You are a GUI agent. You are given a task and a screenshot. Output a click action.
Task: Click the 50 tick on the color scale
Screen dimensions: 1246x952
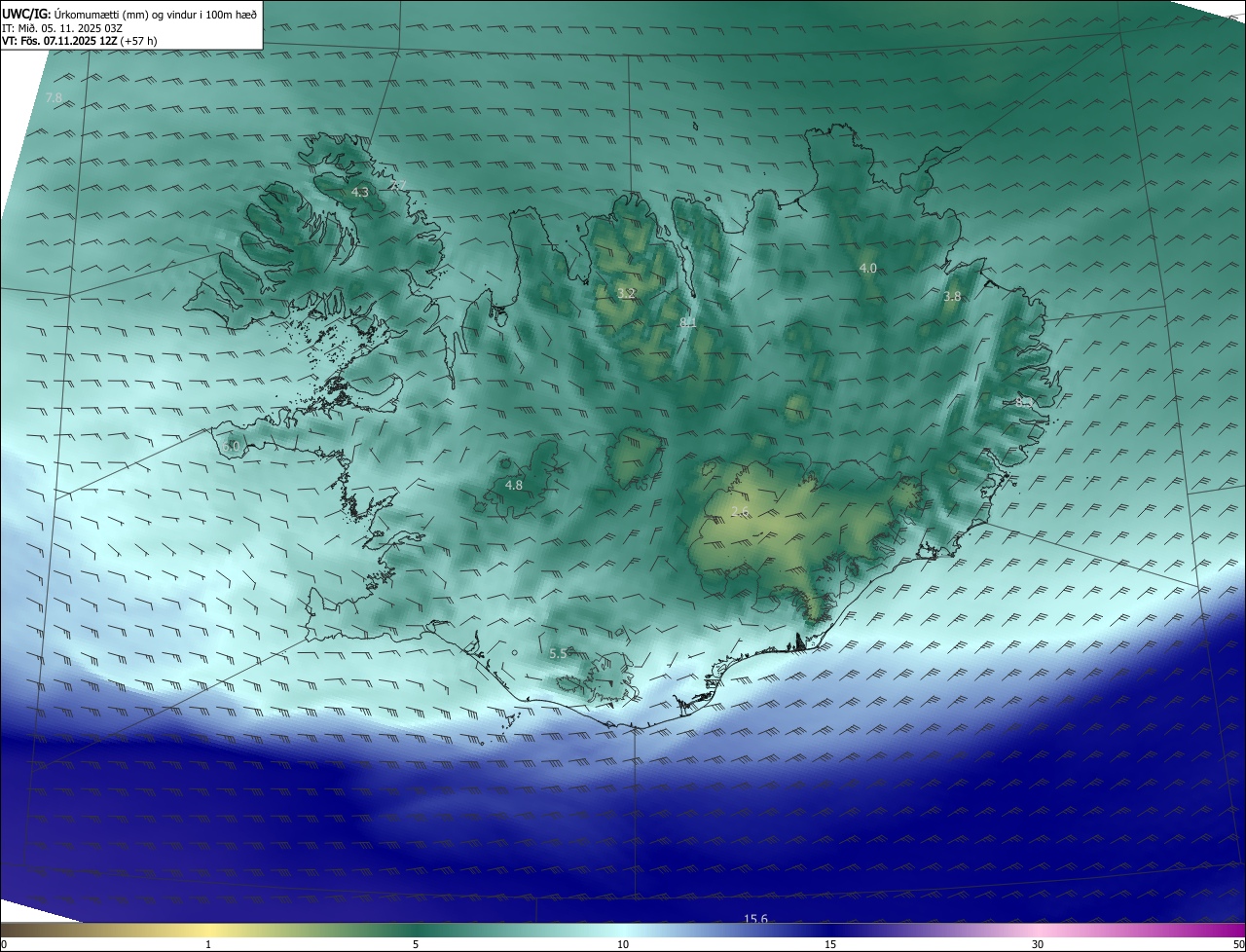[1238, 944]
